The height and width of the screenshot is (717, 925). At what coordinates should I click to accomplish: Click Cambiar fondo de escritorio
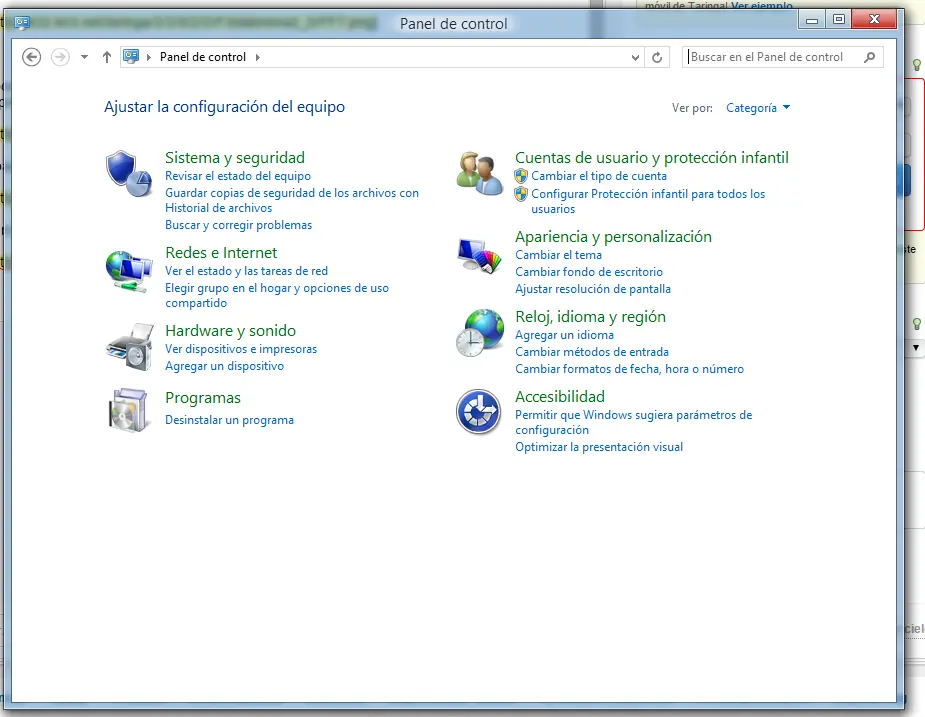589,272
